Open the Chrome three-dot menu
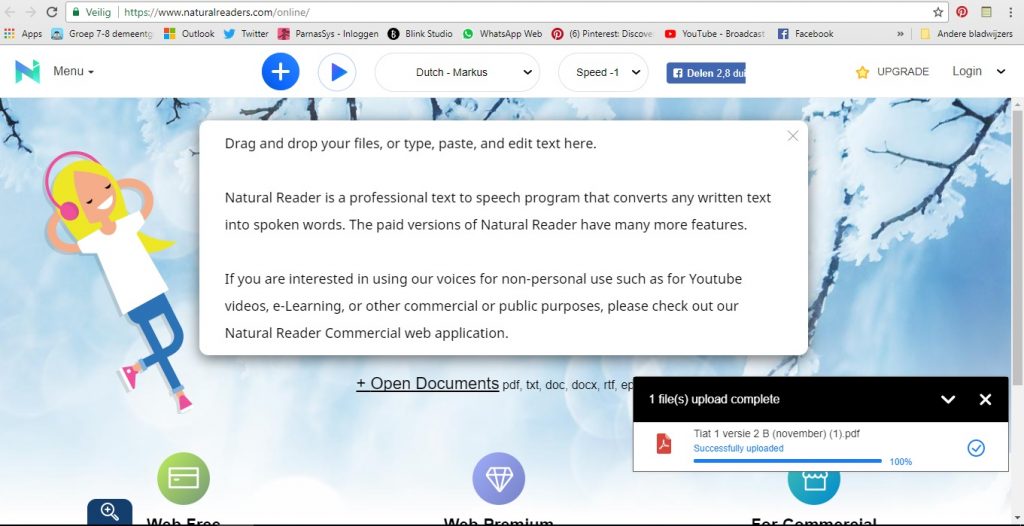Image resolution: width=1024 pixels, height=526 pixels. click(1010, 12)
